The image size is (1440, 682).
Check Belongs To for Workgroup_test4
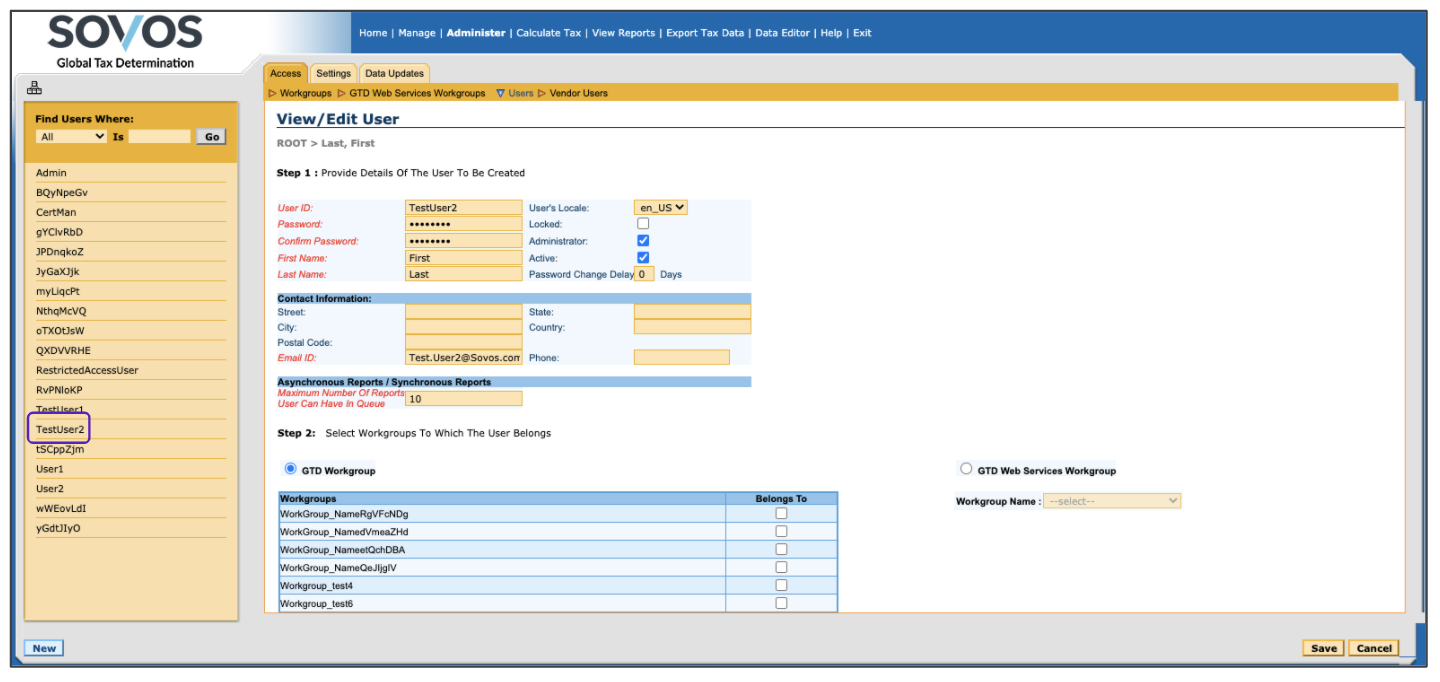coord(781,585)
